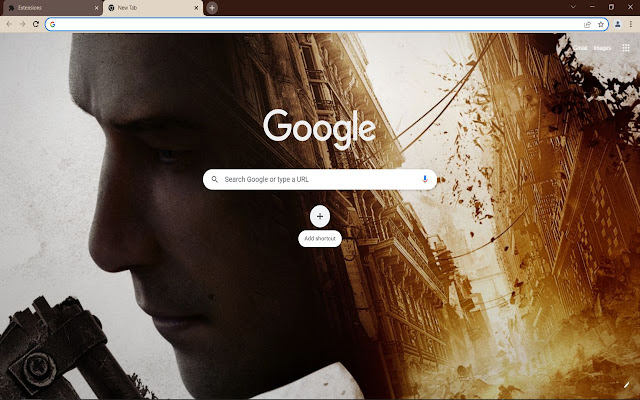
Task: Open the Gmail link
Action: (579, 48)
